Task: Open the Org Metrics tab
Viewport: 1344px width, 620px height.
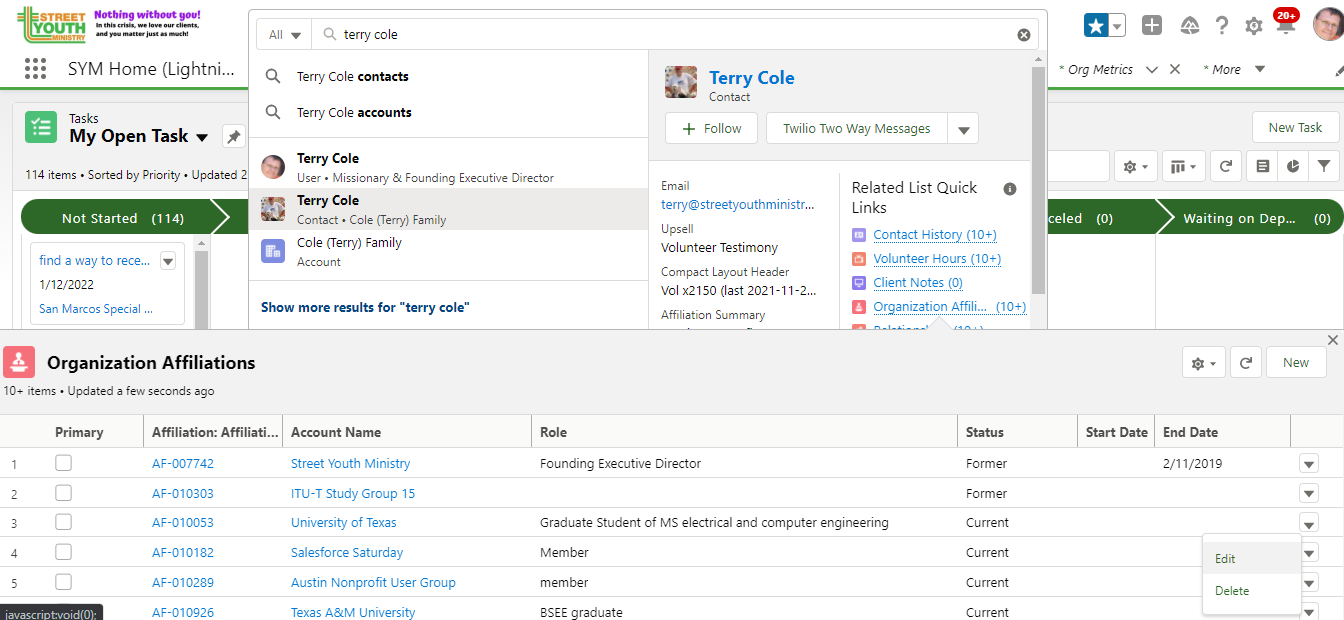Action: click(x=1100, y=69)
